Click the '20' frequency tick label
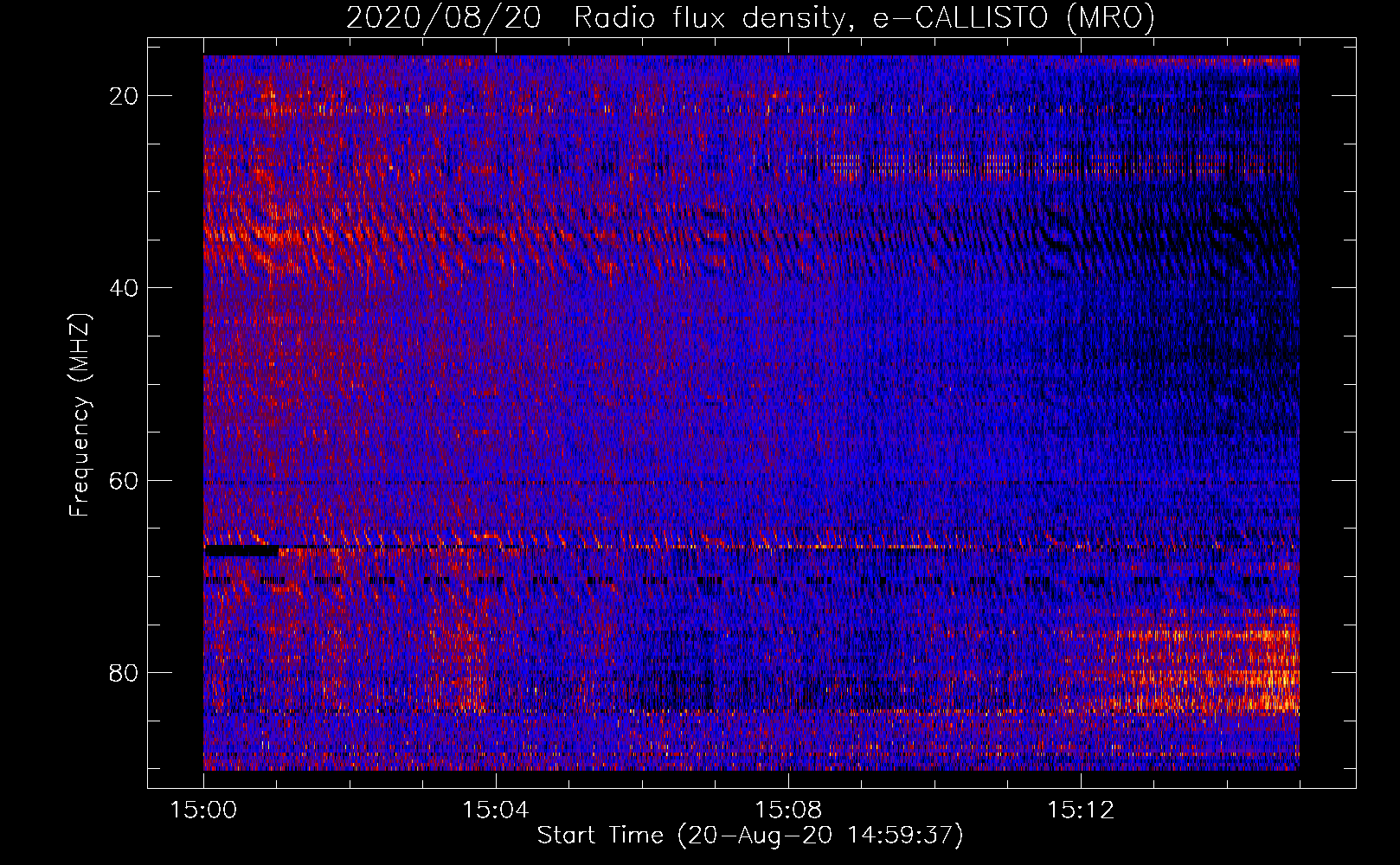Screen dimensions: 1400x865 [x=124, y=96]
